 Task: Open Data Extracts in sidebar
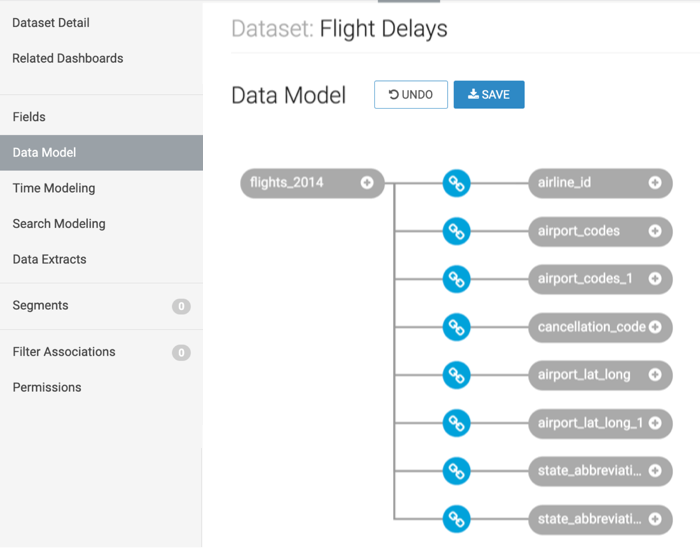pos(50,259)
